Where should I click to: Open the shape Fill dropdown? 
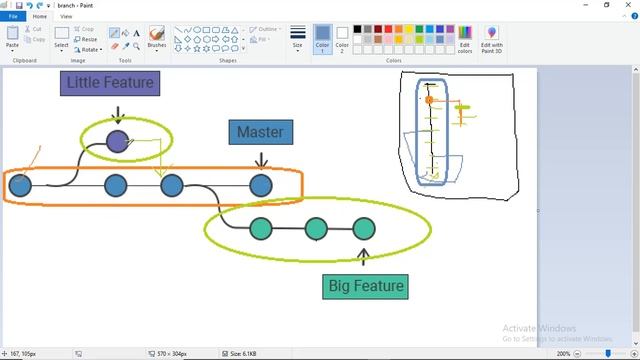pyautogui.click(x=260, y=40)
